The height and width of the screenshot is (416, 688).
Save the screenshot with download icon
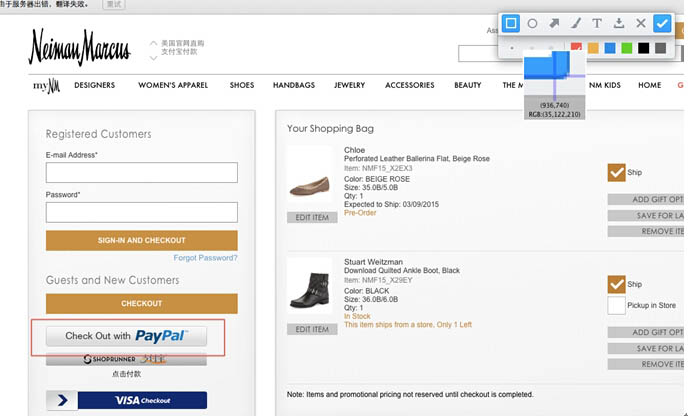[619, 22]
